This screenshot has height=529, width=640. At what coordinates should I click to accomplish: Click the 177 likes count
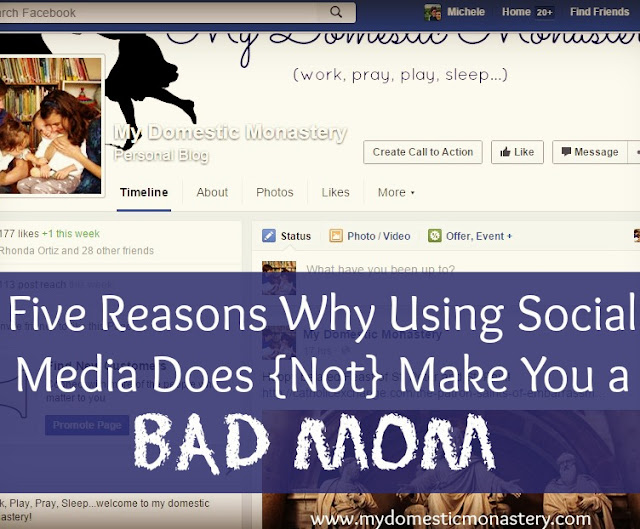pyautogui.click(x=19, y=234)
